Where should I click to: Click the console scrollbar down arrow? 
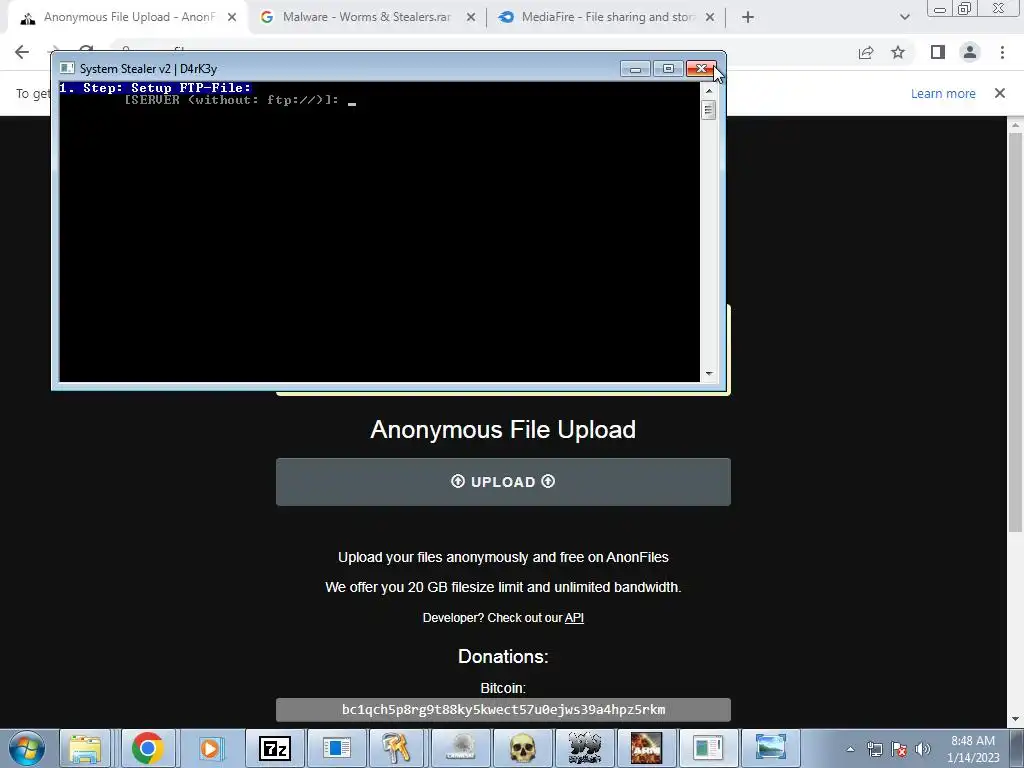709,374
